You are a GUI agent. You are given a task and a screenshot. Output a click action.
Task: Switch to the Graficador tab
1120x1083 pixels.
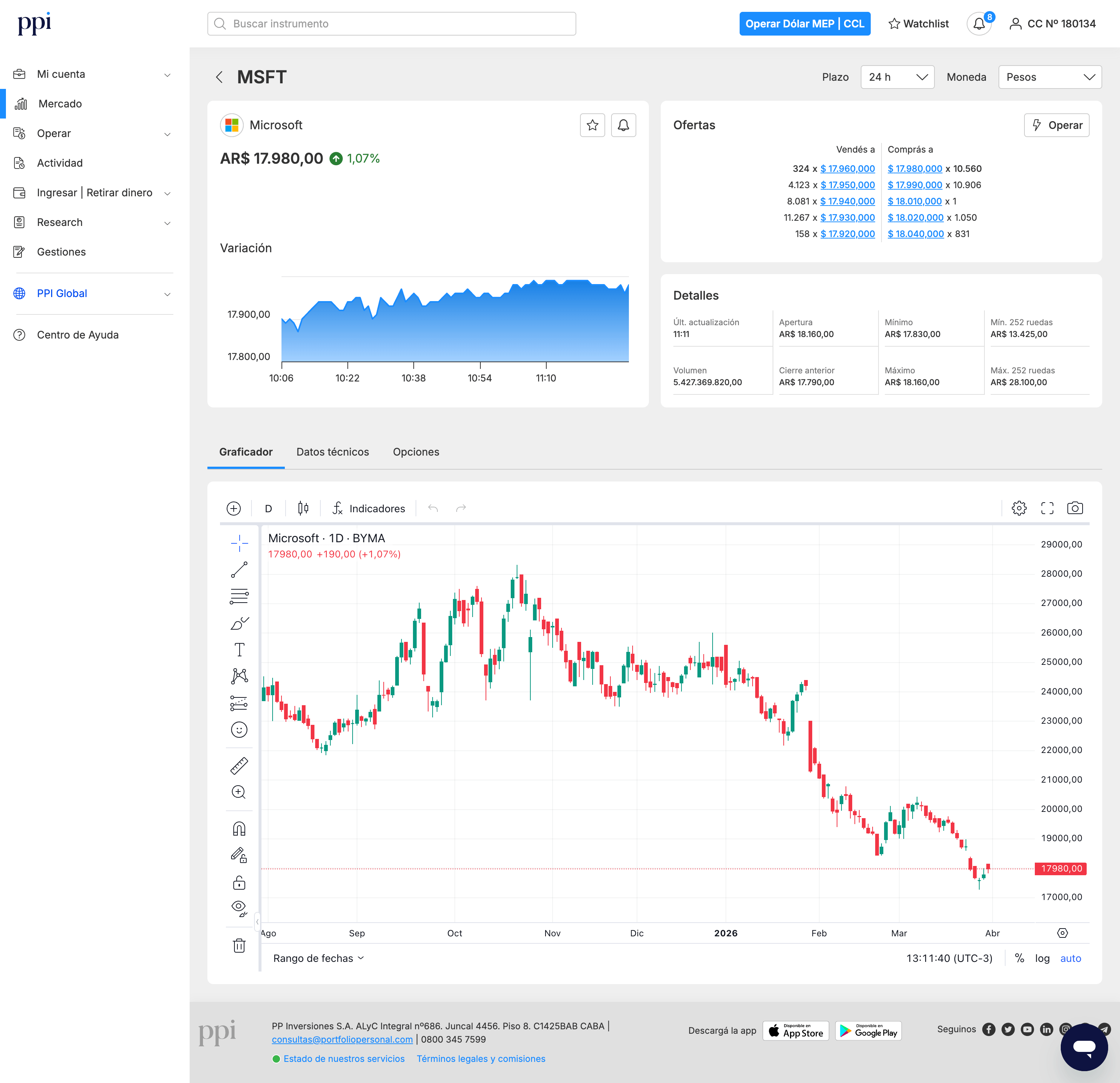(x=246, y=452)
